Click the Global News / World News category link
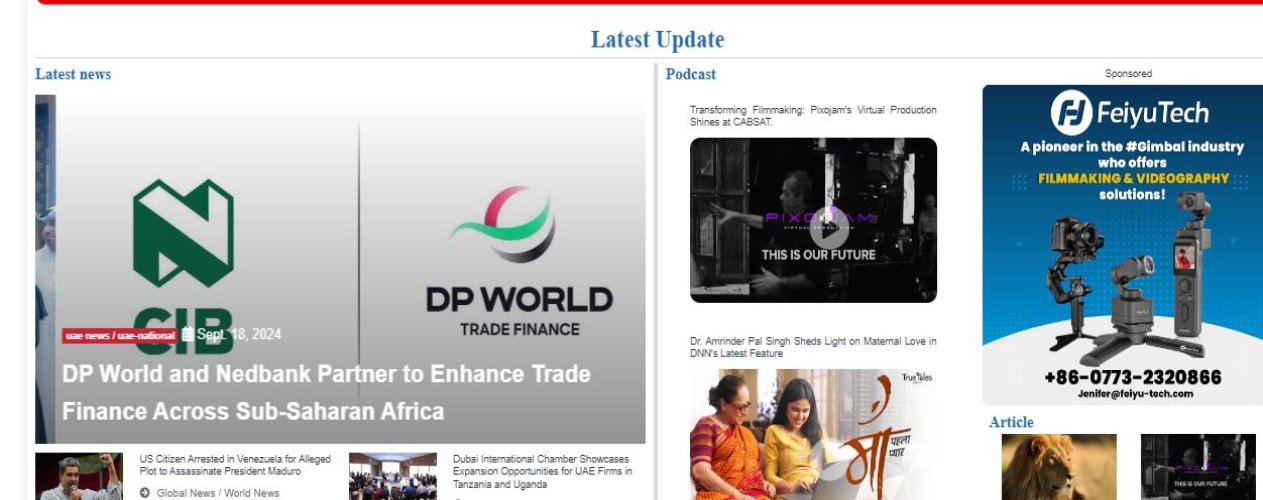1263x500 pixels. click(218, 493)
